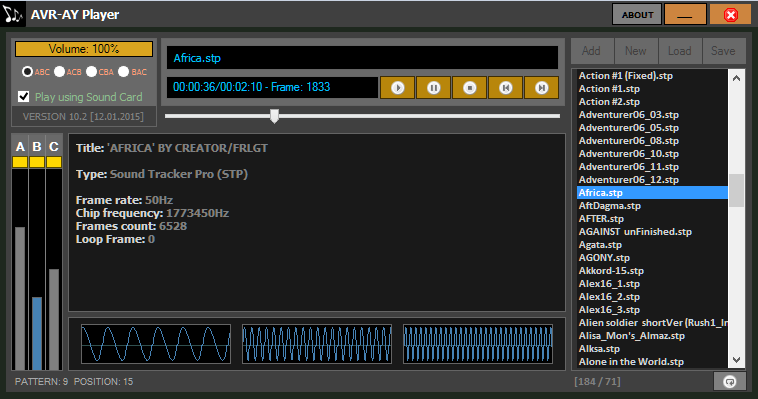Select Alex16_3.stp in playlist
This screenshot has width=758, height=399.
652,310
